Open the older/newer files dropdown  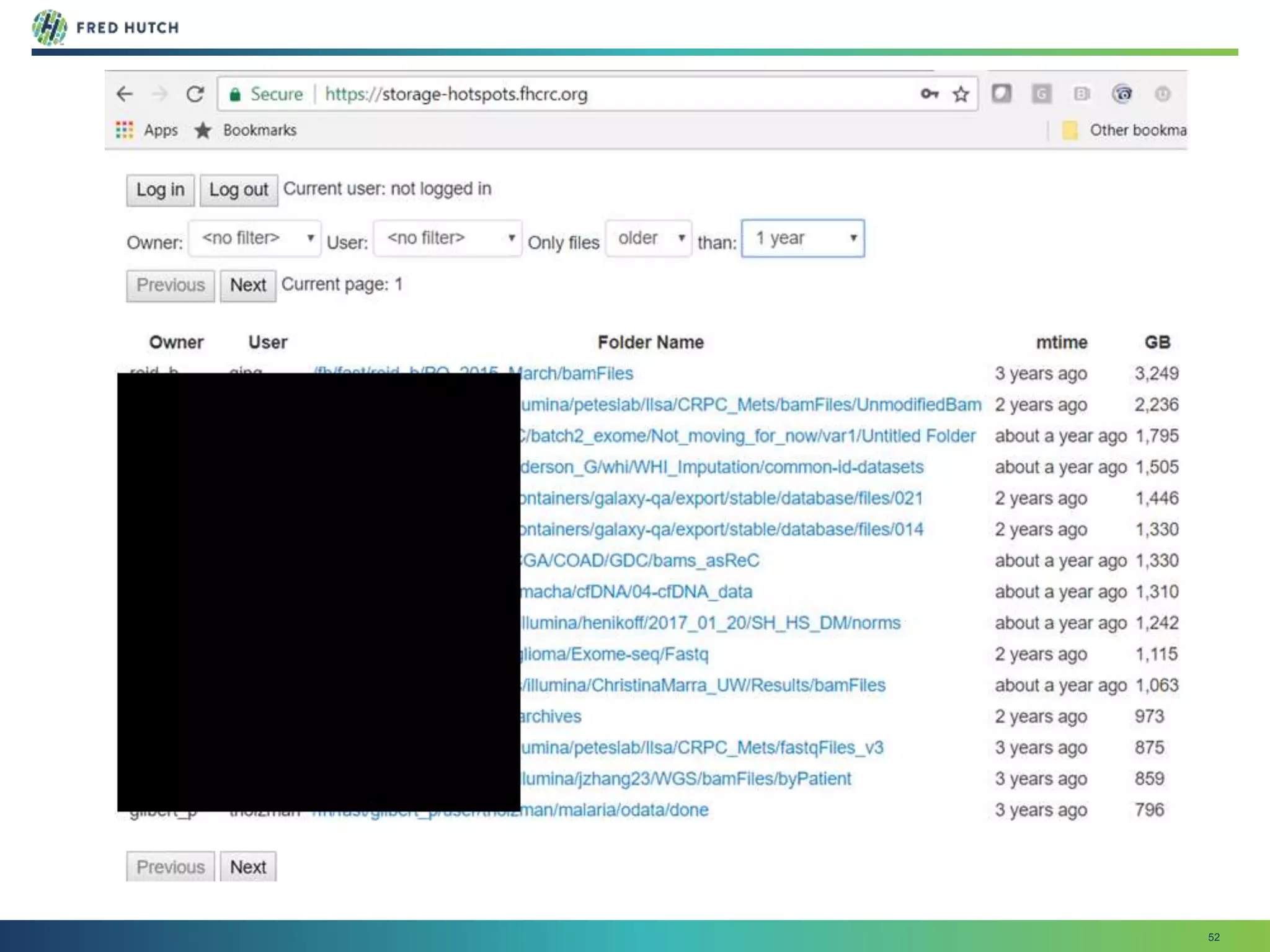click(649, 239)
